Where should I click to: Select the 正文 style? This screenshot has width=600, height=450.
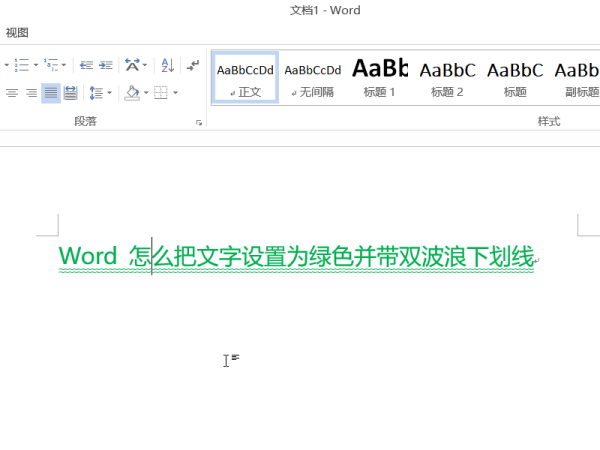tap(245, 78)
